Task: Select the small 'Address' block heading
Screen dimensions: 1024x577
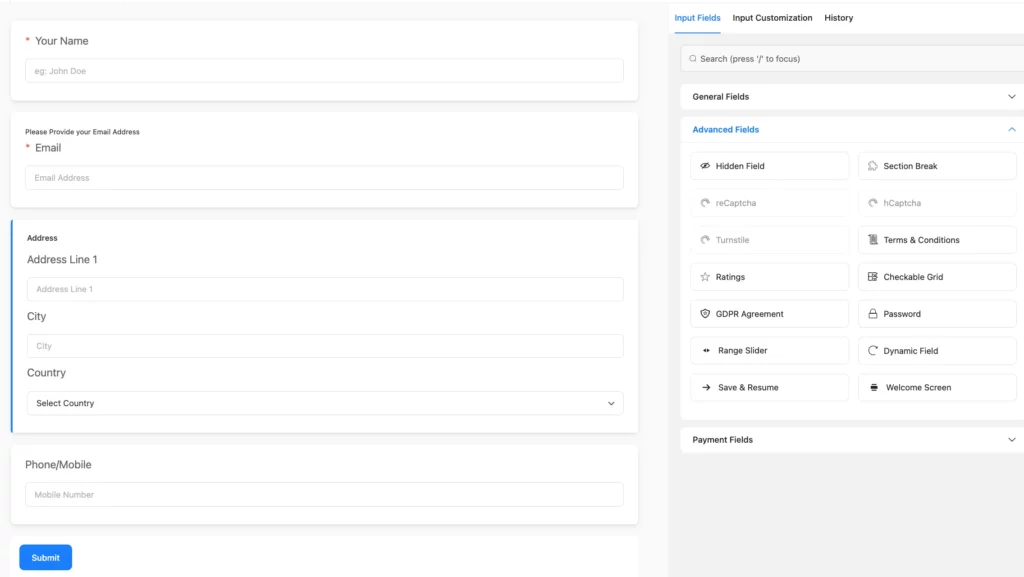Action: point(42,238)
